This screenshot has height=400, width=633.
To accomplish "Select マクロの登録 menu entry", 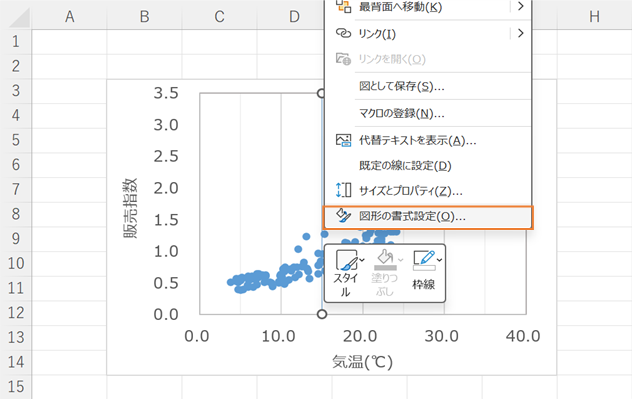I will pos(402,113).
